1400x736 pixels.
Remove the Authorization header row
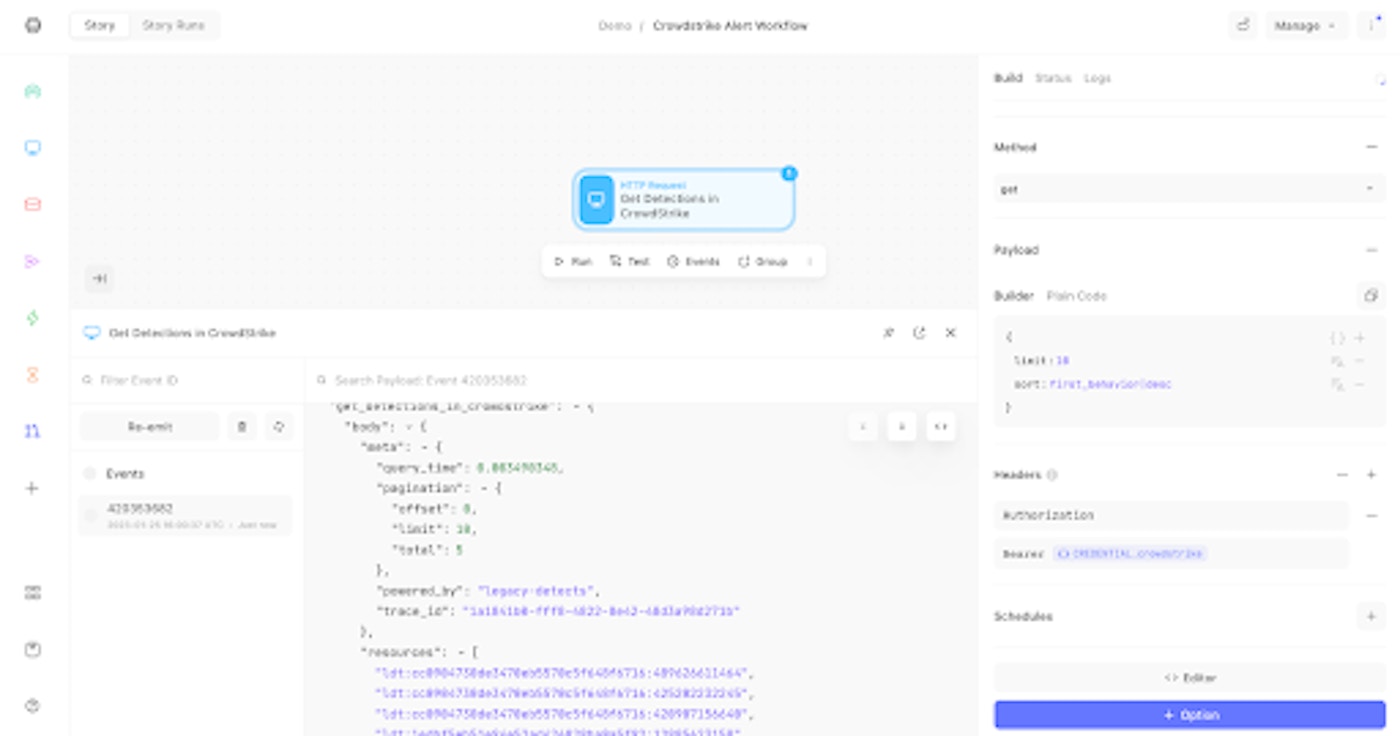[x=1371, y=516]
